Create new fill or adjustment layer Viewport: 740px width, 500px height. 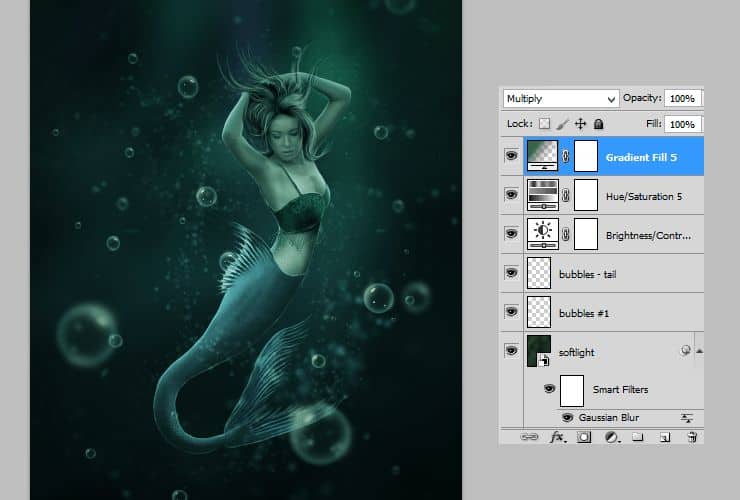coord(611,437)
